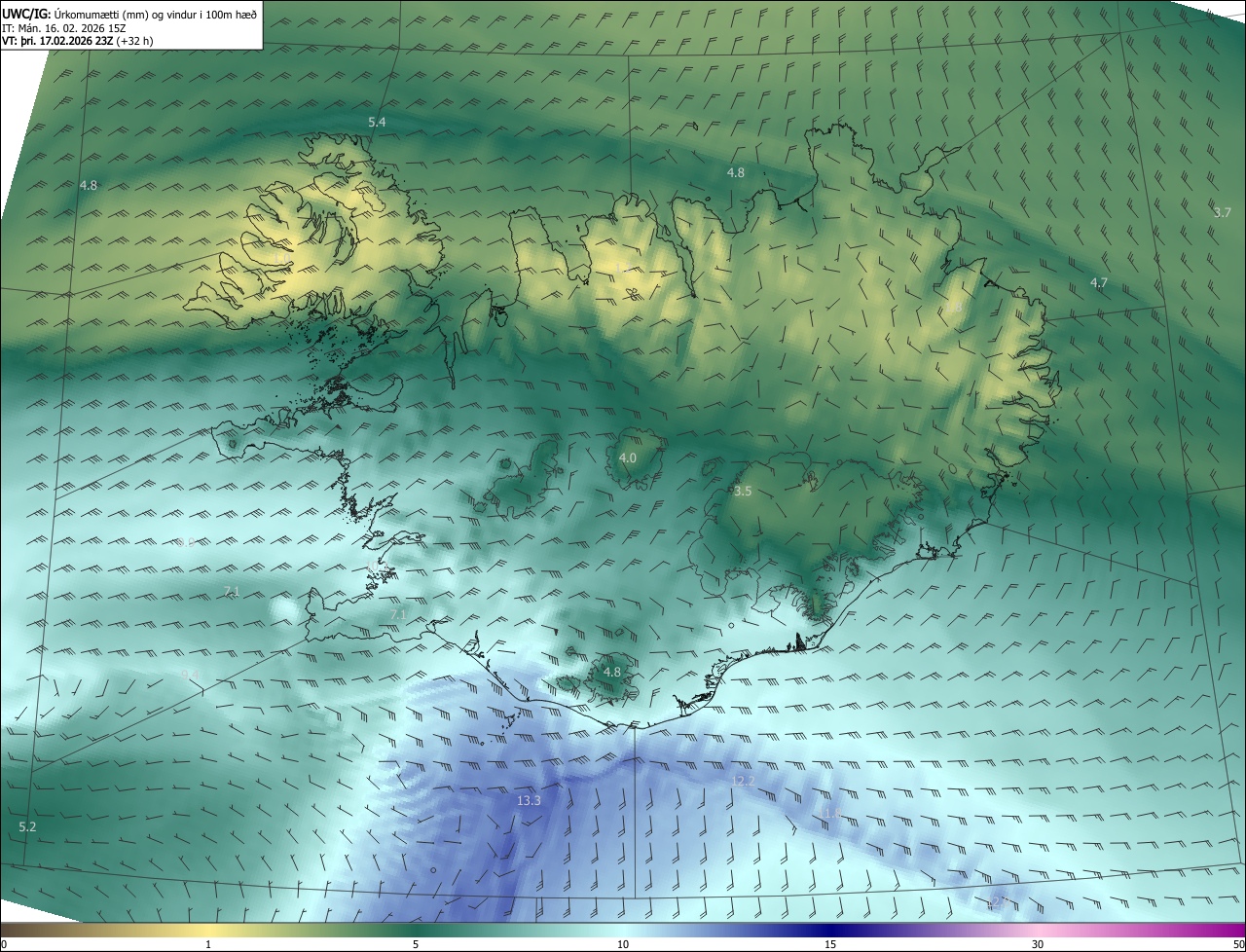Screen dimensions: 1246x952
Task: Click the 5.2 value in the southwest corner area
Action: pyautogui.click(x=27, y=826)
